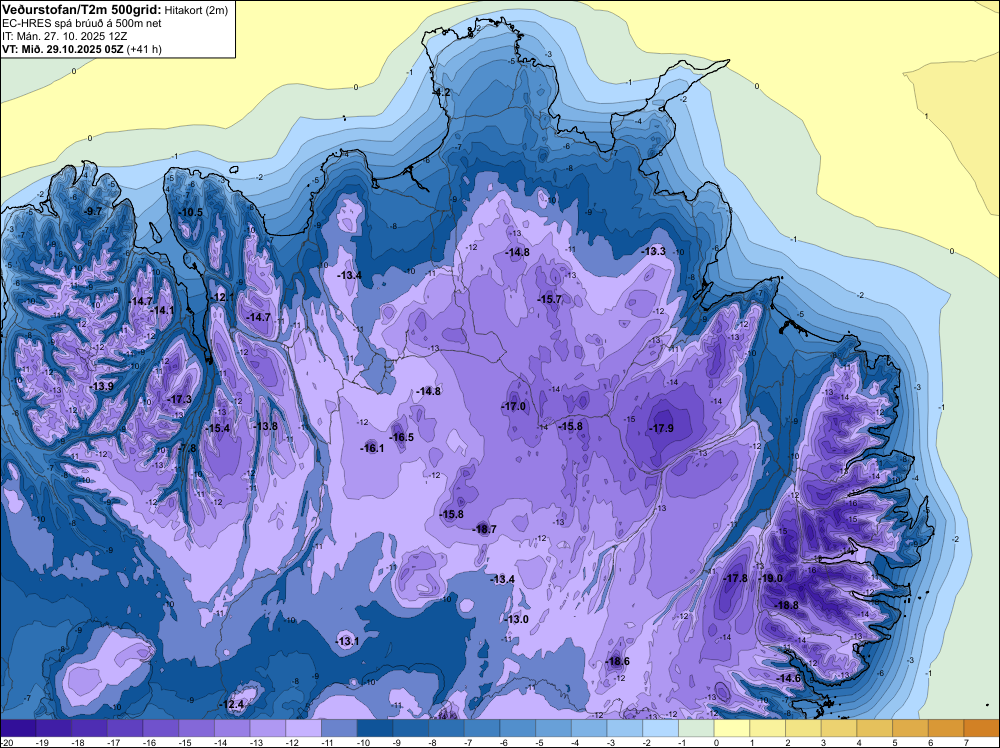The image size is (1000, 748).
Task: Click the temperature value -18.8
Action: pos(786,605)
